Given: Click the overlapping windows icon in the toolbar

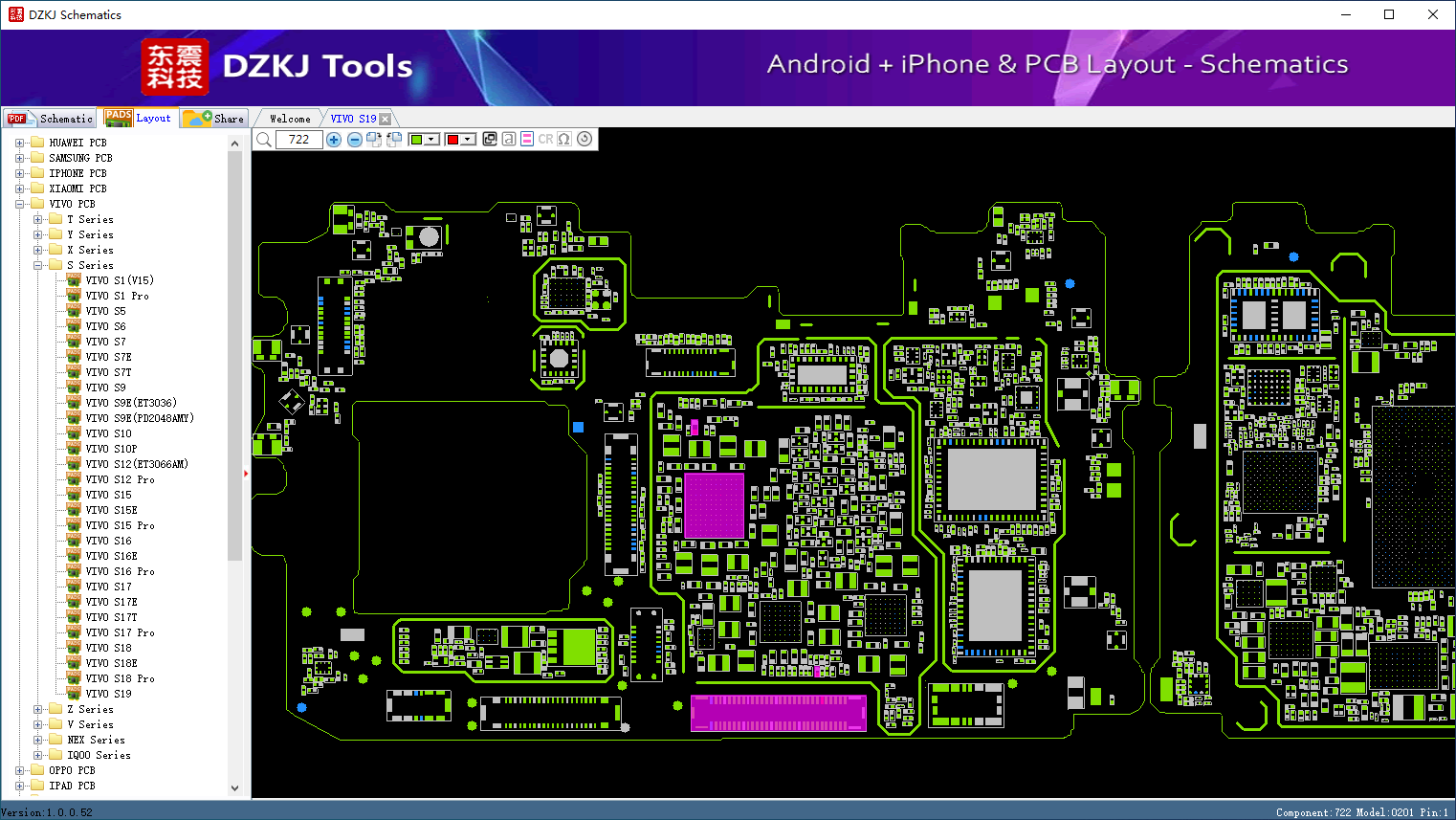Looking at the screenshot, I should [490, 139].
